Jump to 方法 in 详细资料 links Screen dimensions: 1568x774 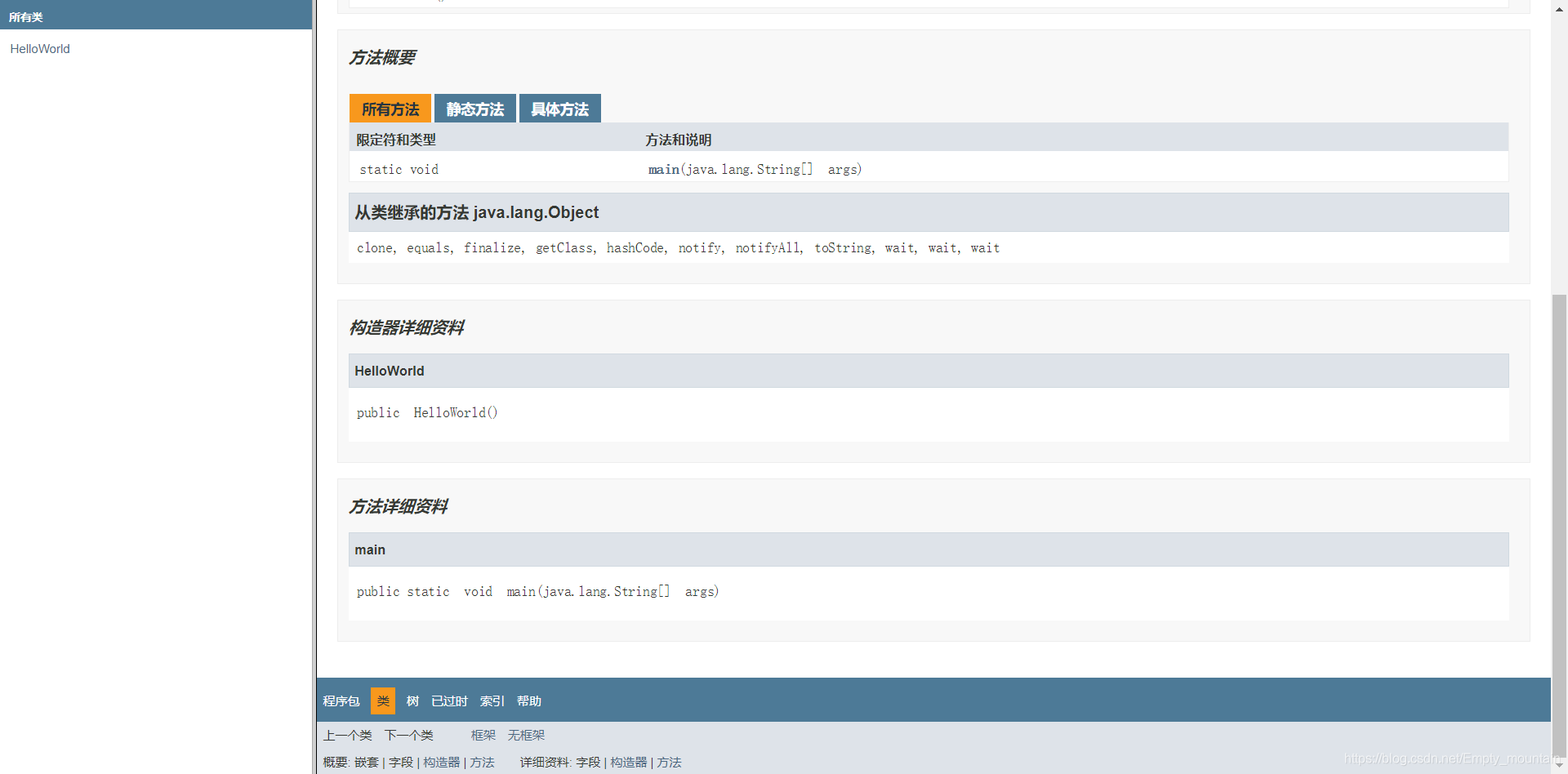(x=669, y=763)
